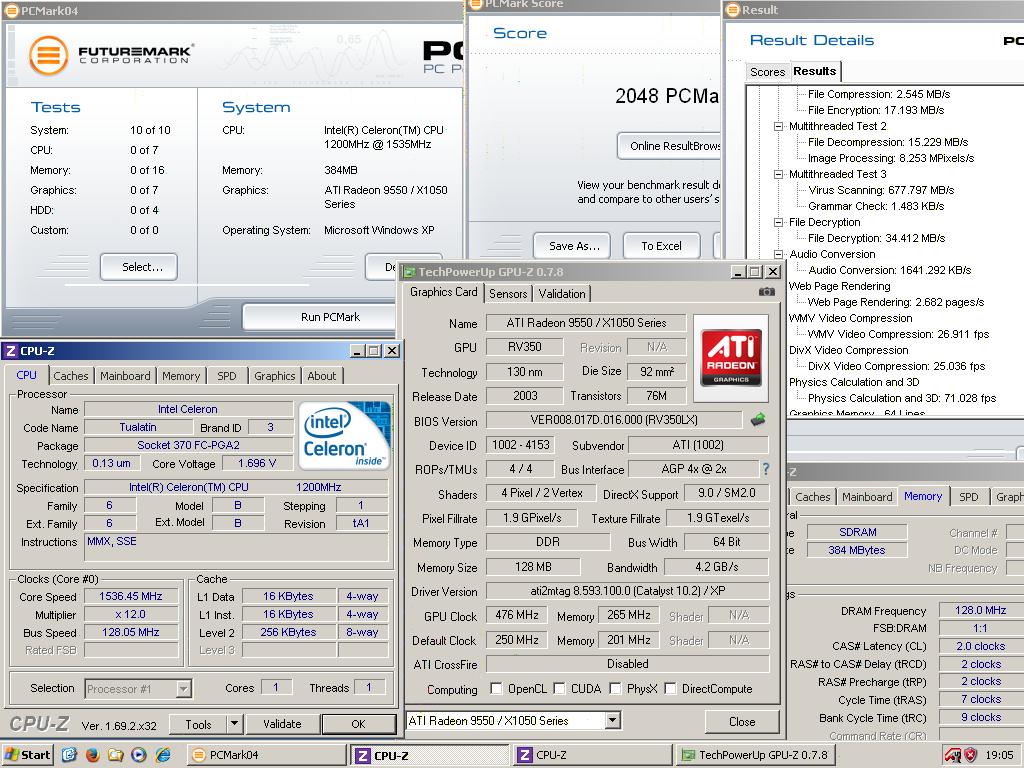Select the Results tab in Result Details
The width and height of the screenshot is (1024, 768).
(x=814, y=71)
